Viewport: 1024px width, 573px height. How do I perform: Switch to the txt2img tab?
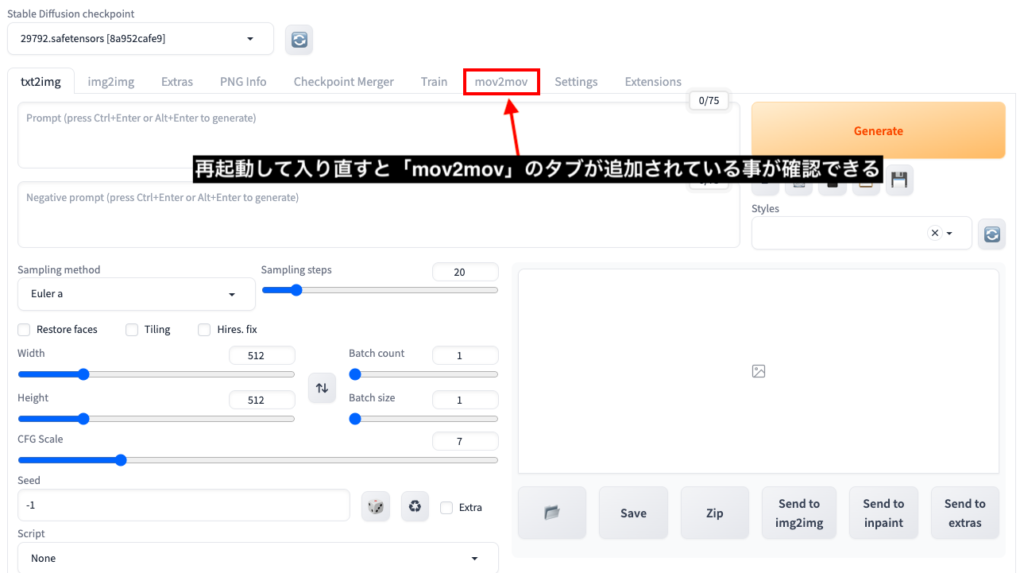[x=40, y=82]
